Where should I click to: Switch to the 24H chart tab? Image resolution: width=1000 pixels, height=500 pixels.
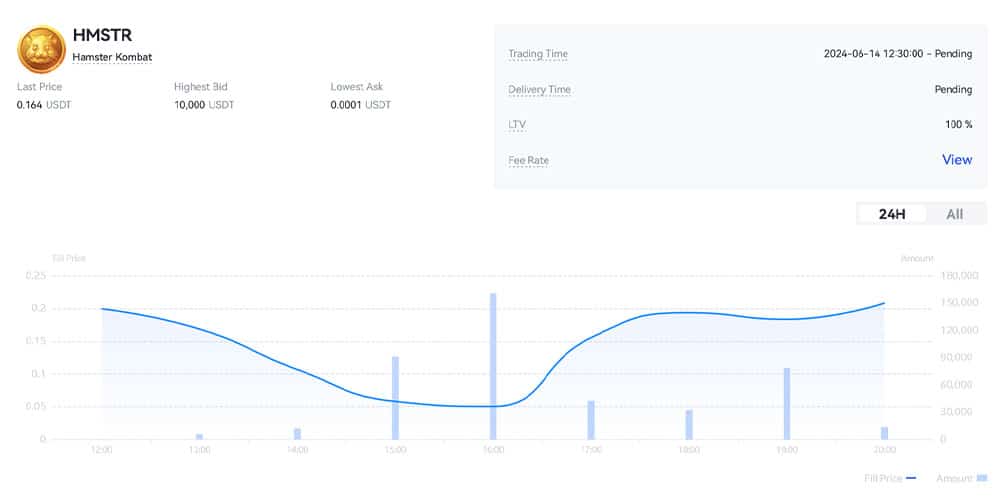(892, 214)
